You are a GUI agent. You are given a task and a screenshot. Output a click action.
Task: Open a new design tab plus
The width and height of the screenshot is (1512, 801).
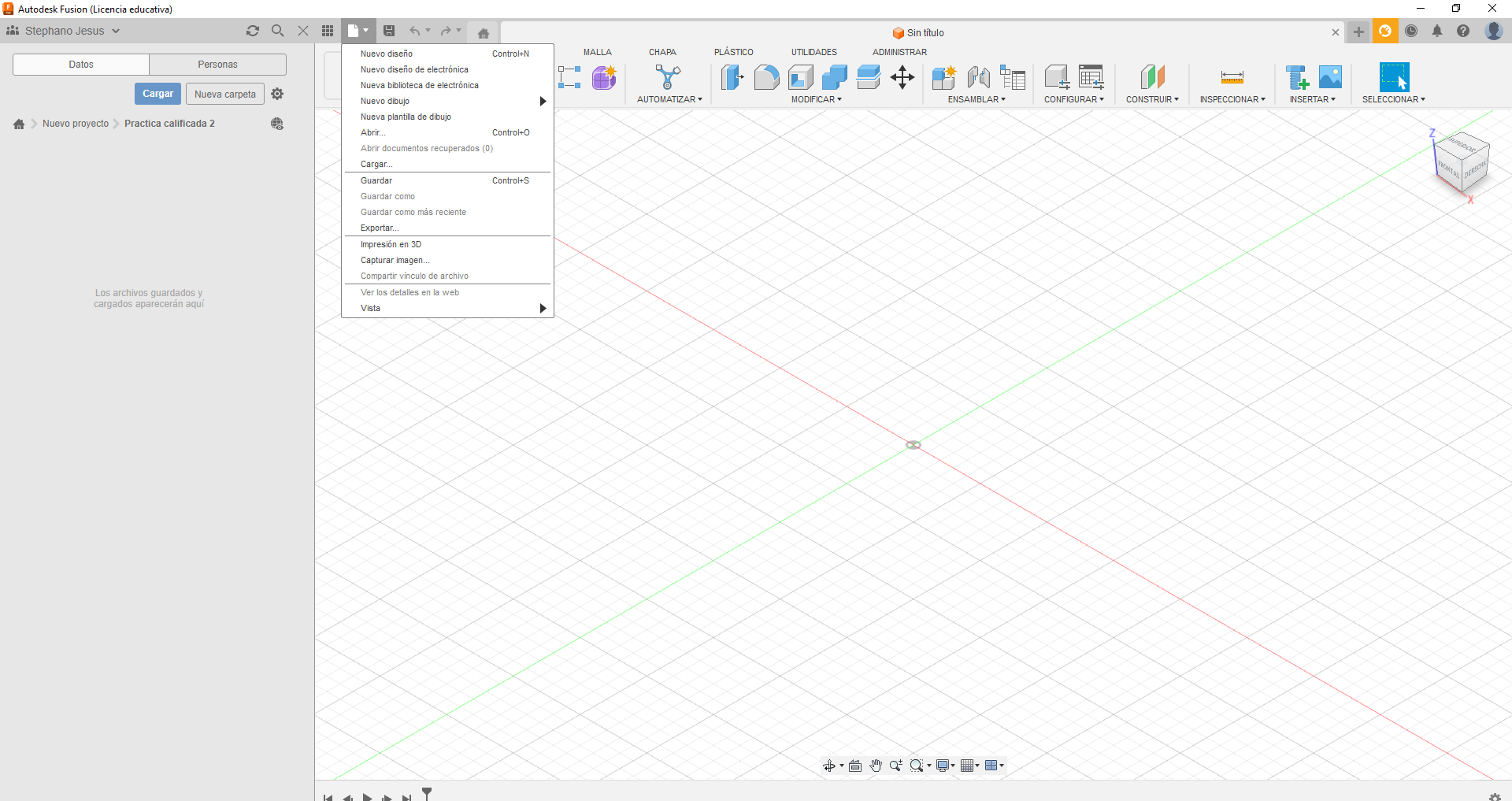1358,32
